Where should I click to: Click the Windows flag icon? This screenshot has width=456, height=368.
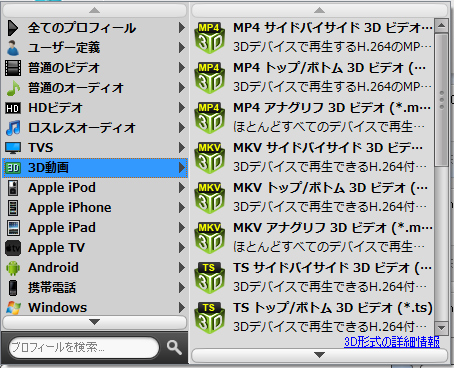click(13, 308)
